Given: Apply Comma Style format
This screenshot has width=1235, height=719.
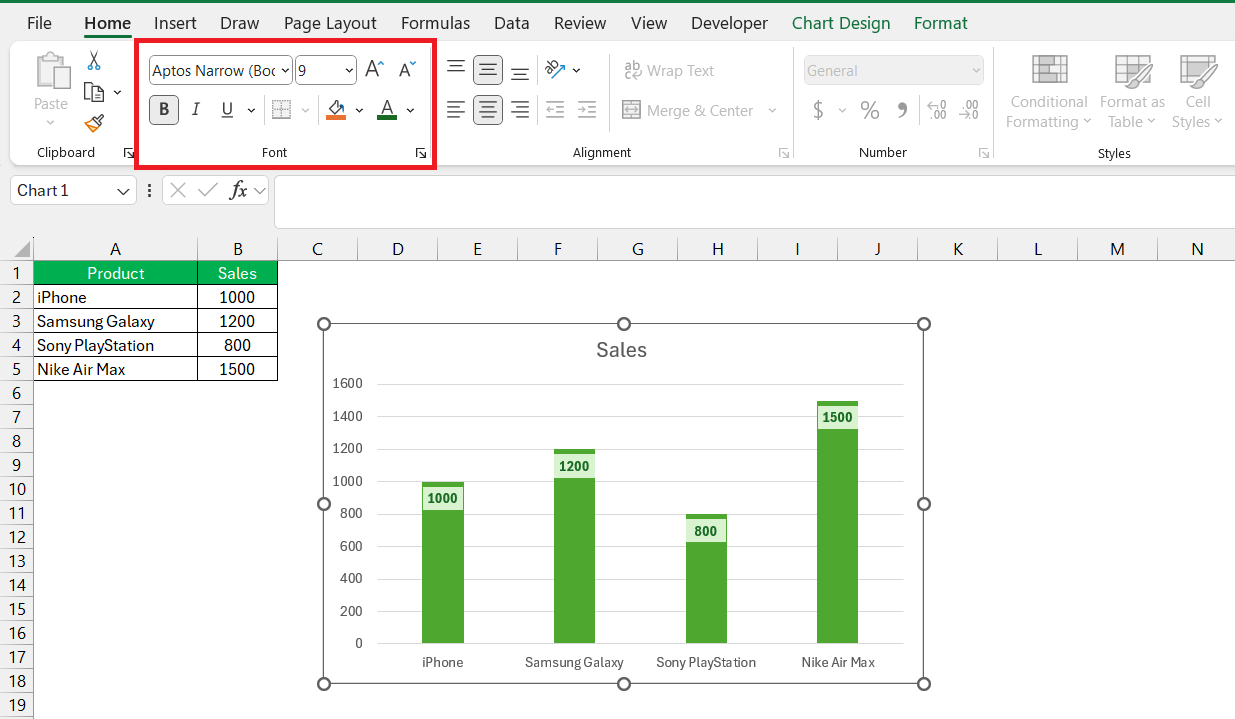Looking at the screenshot, I should coord(902,110).
